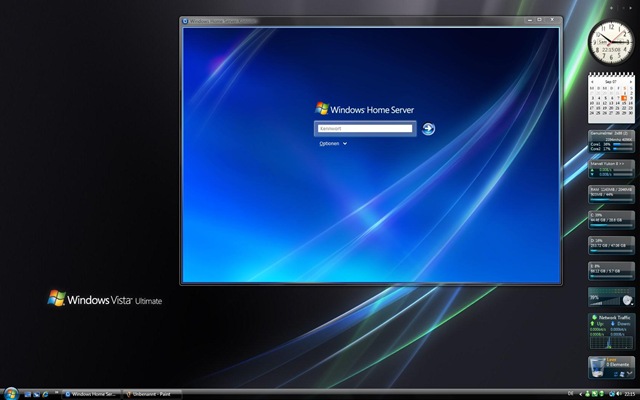Click the volume speaker tray icon
Screen dimensions: 640x400
click(x=619, y=393)
